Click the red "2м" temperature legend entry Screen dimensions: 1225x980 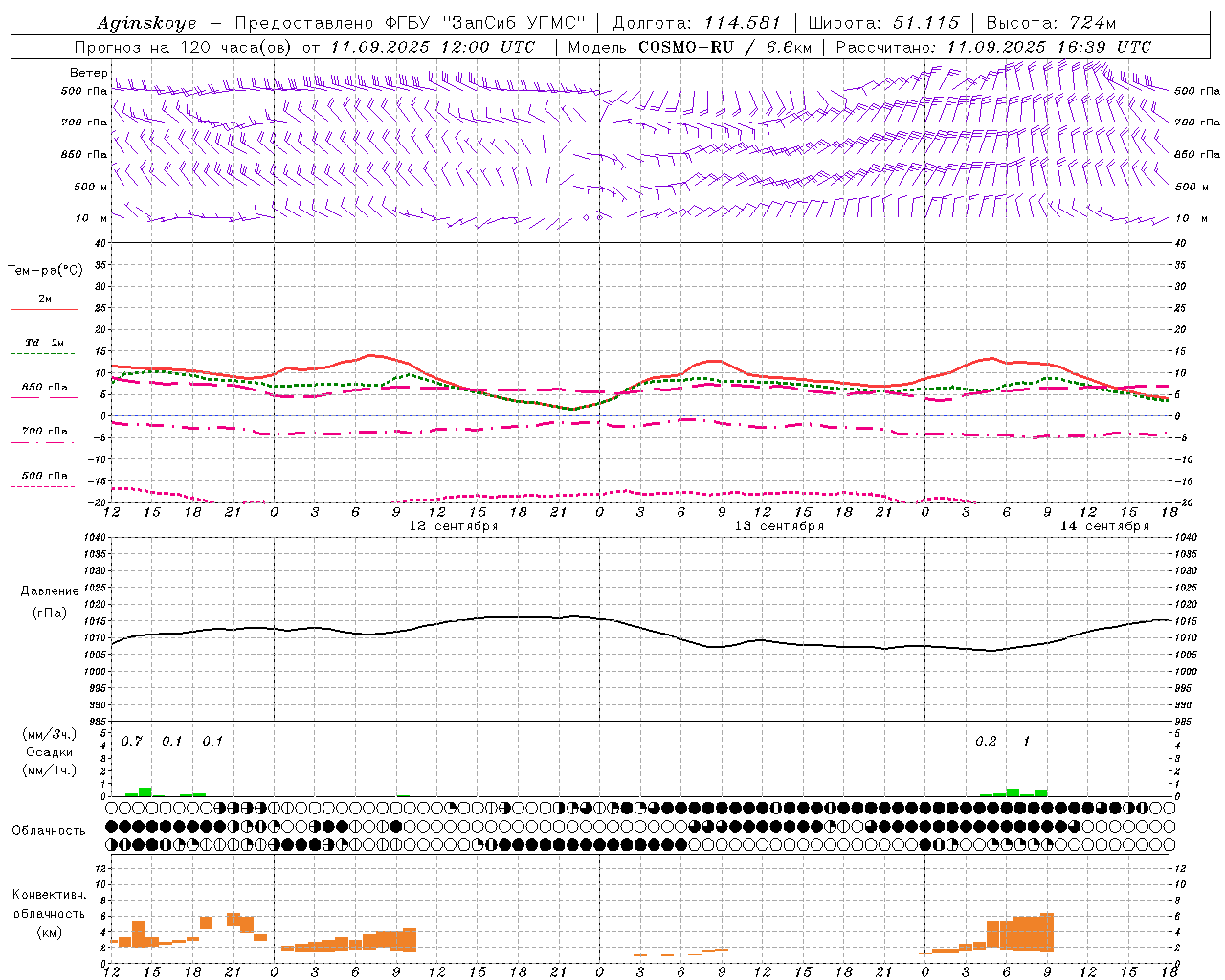(45, 300)
